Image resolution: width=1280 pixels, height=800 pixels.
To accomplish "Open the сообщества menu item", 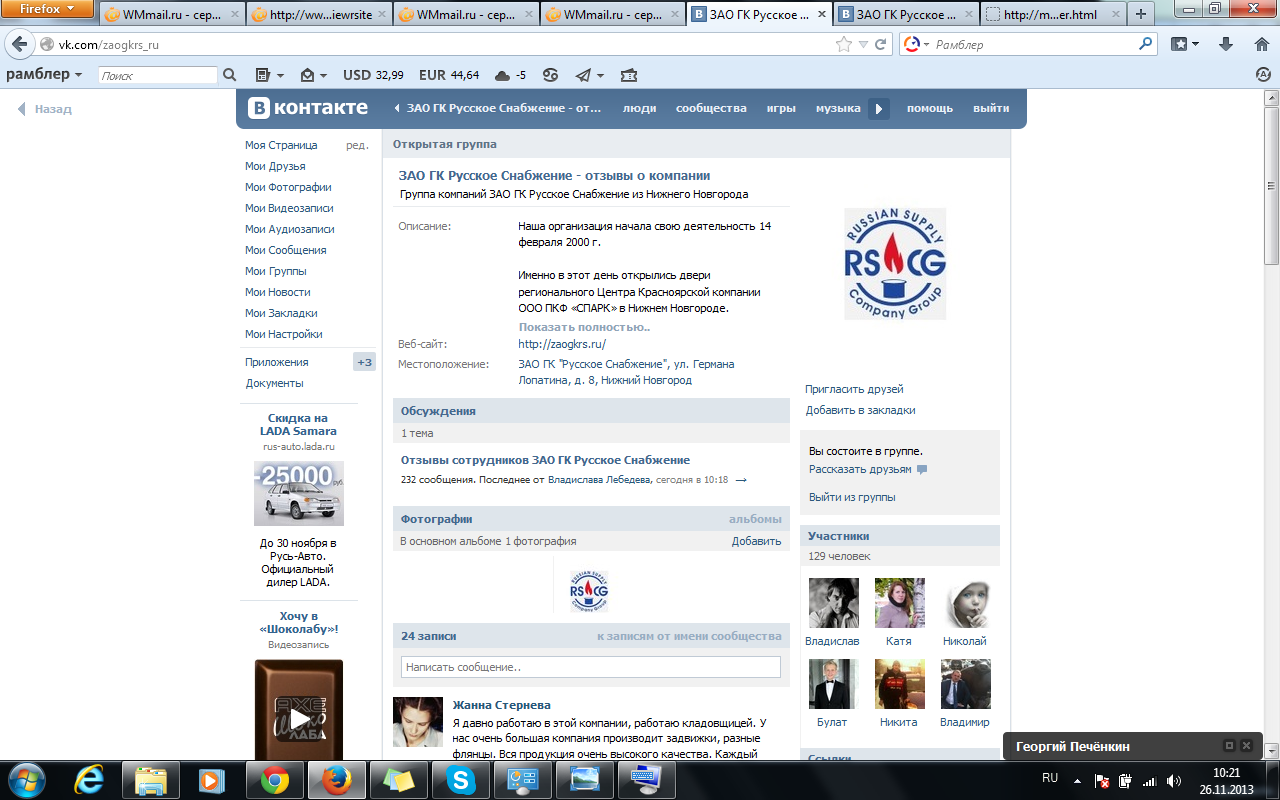I will (711, 108).
